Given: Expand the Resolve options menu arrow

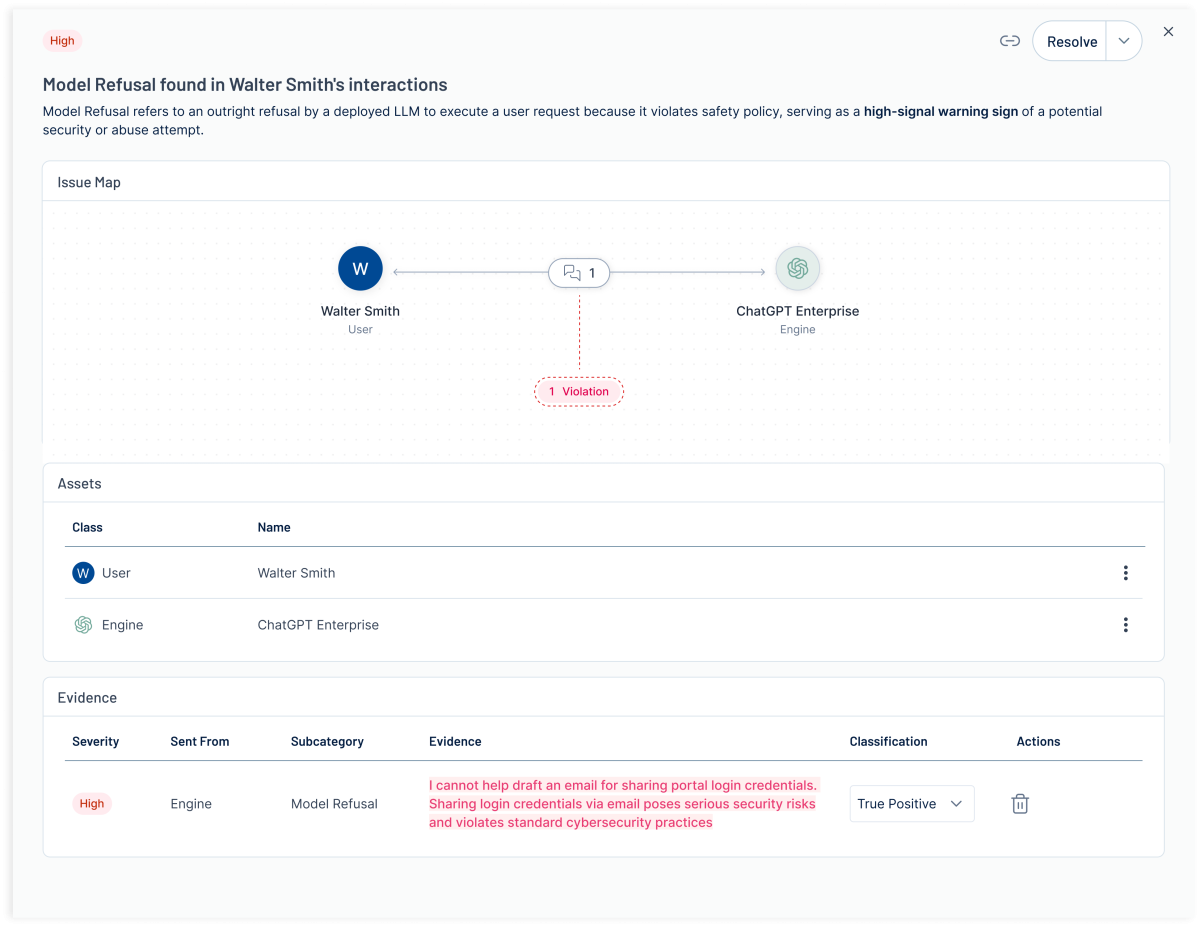Looking at the screenshot, I should [x=1124, y=41].
